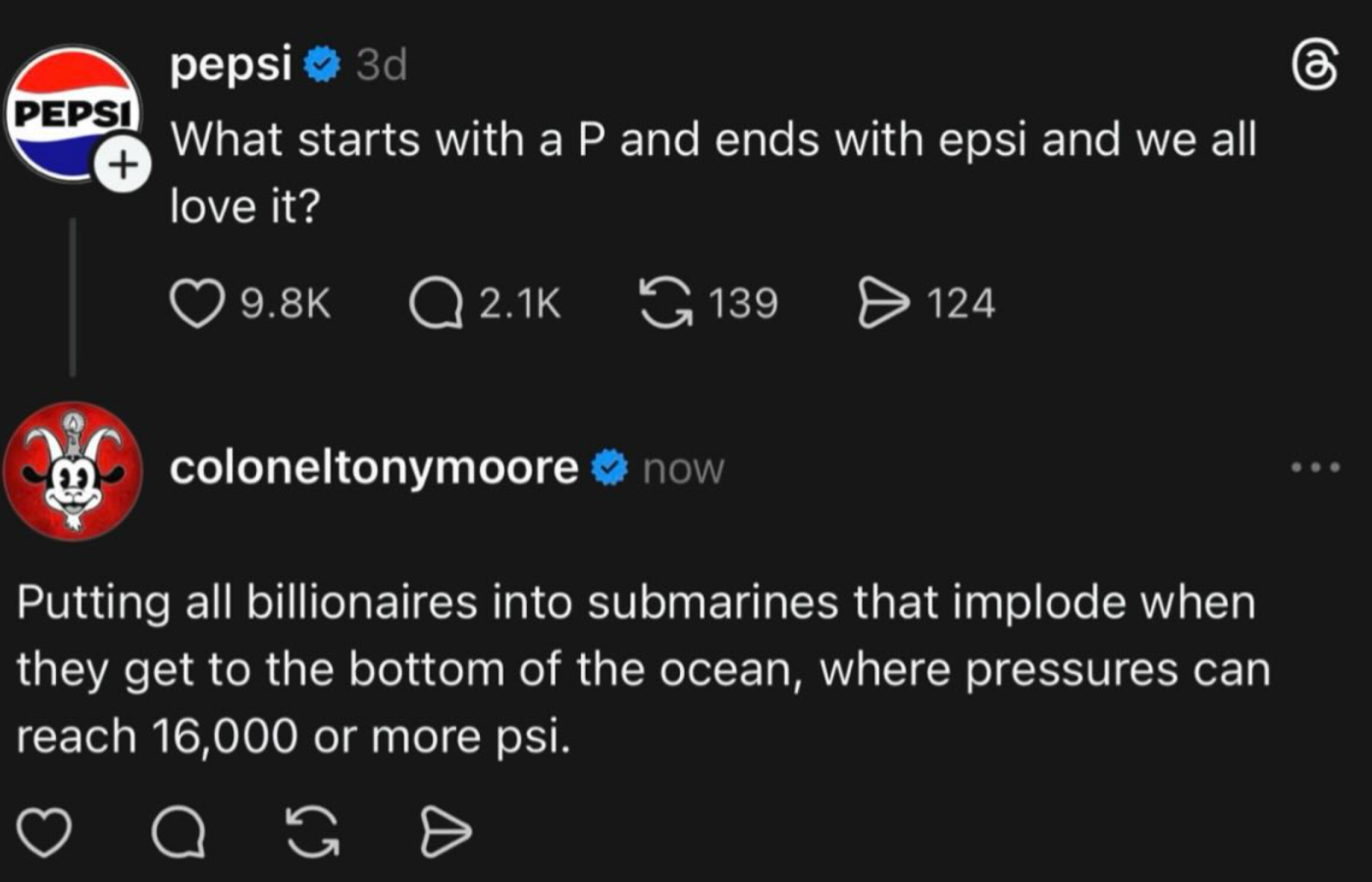
Task: Share coloneltonymoore's reply
Action: pos(446,833)
